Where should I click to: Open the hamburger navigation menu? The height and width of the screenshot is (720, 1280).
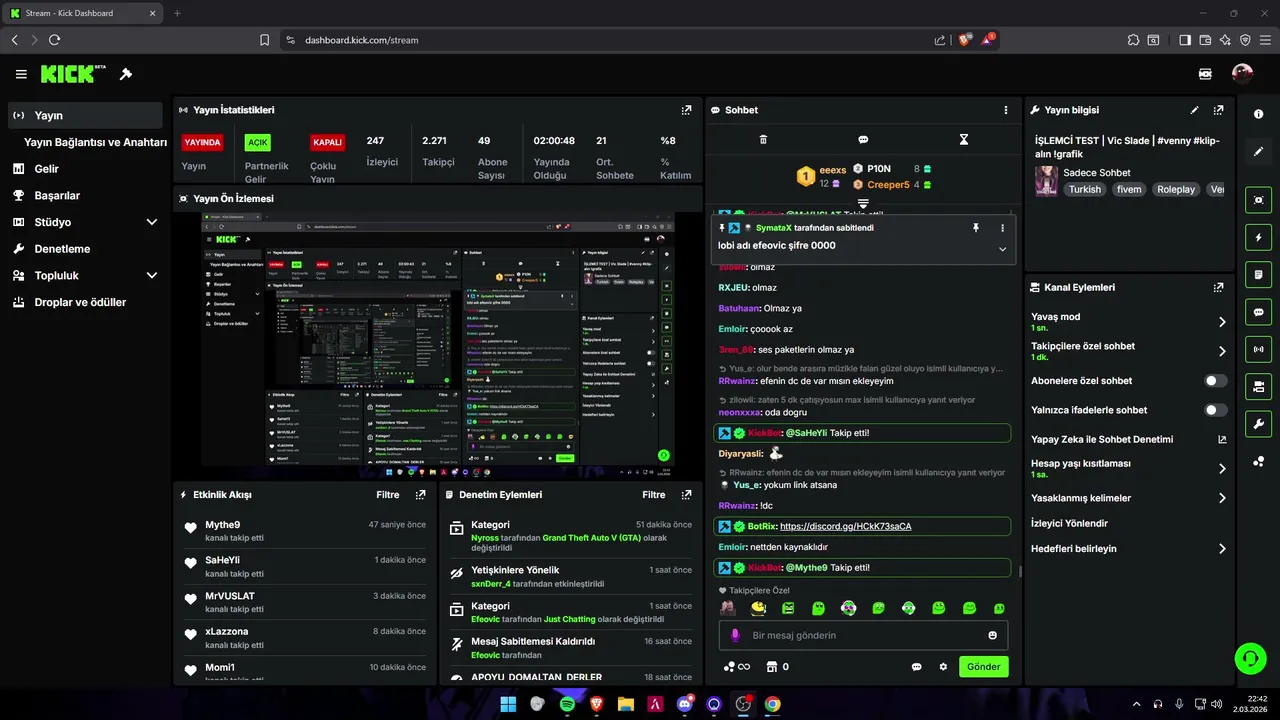tap(21, 74)
